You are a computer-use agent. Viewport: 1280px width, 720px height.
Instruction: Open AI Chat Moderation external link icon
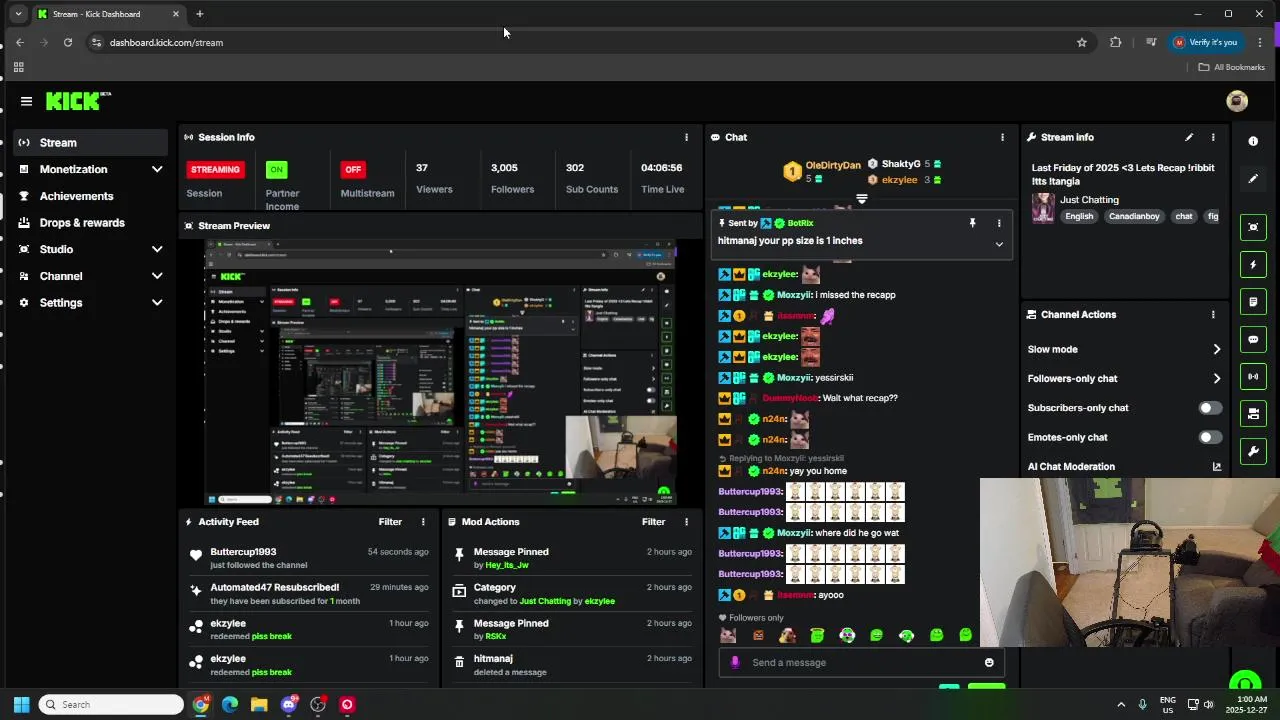point(1217,467)
